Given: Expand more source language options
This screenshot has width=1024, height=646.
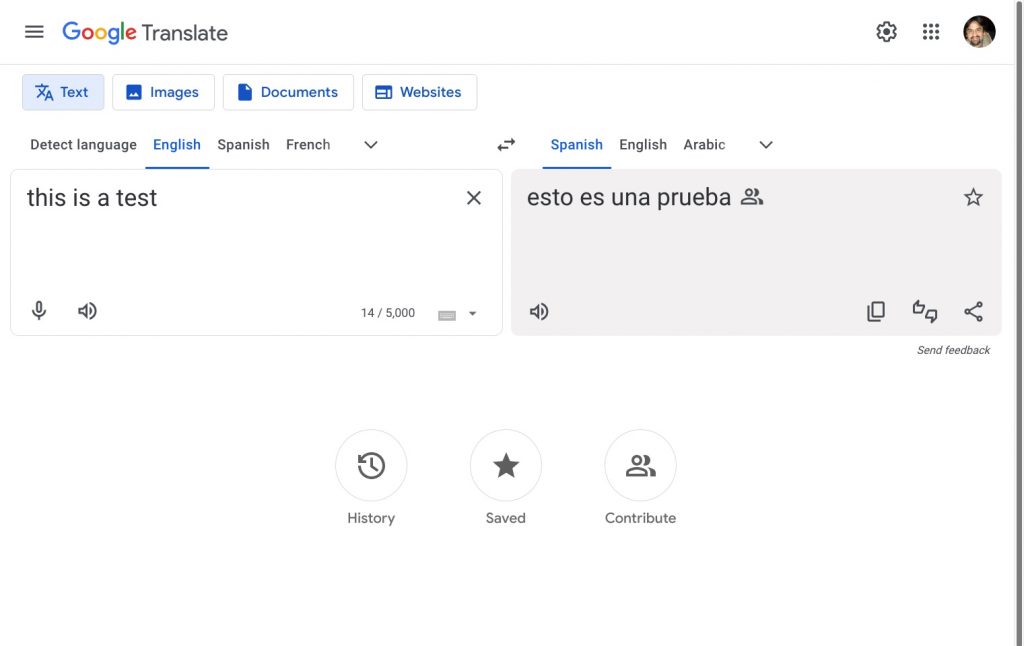Looking at the screenshot, I should tap(370, 145).
